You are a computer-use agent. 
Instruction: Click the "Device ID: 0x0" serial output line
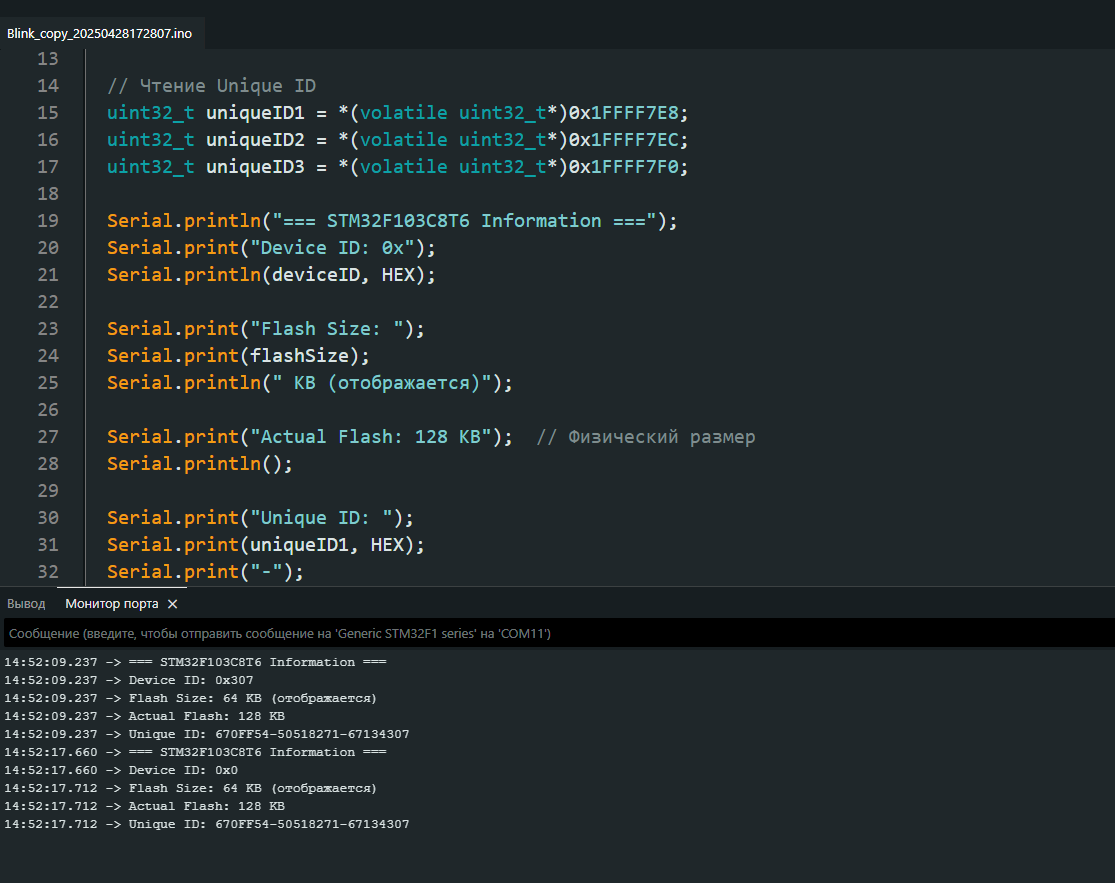click(x=183, y=770)
